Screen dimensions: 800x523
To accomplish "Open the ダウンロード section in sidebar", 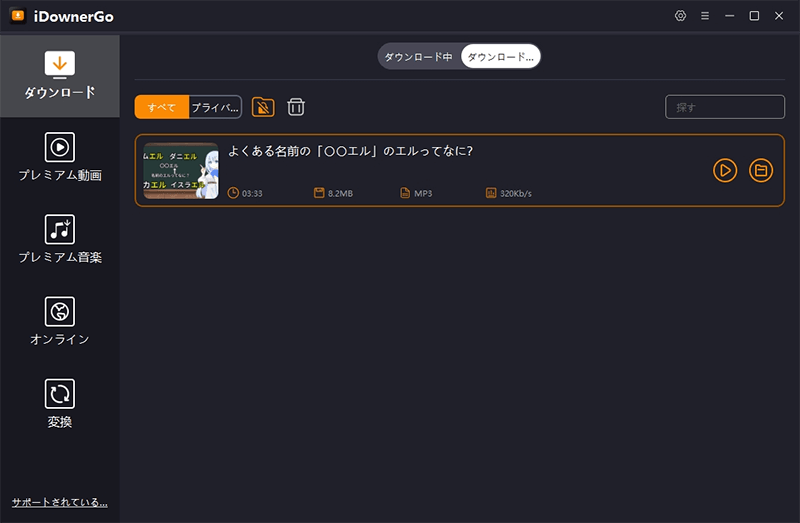I will (x=60, y=76).
